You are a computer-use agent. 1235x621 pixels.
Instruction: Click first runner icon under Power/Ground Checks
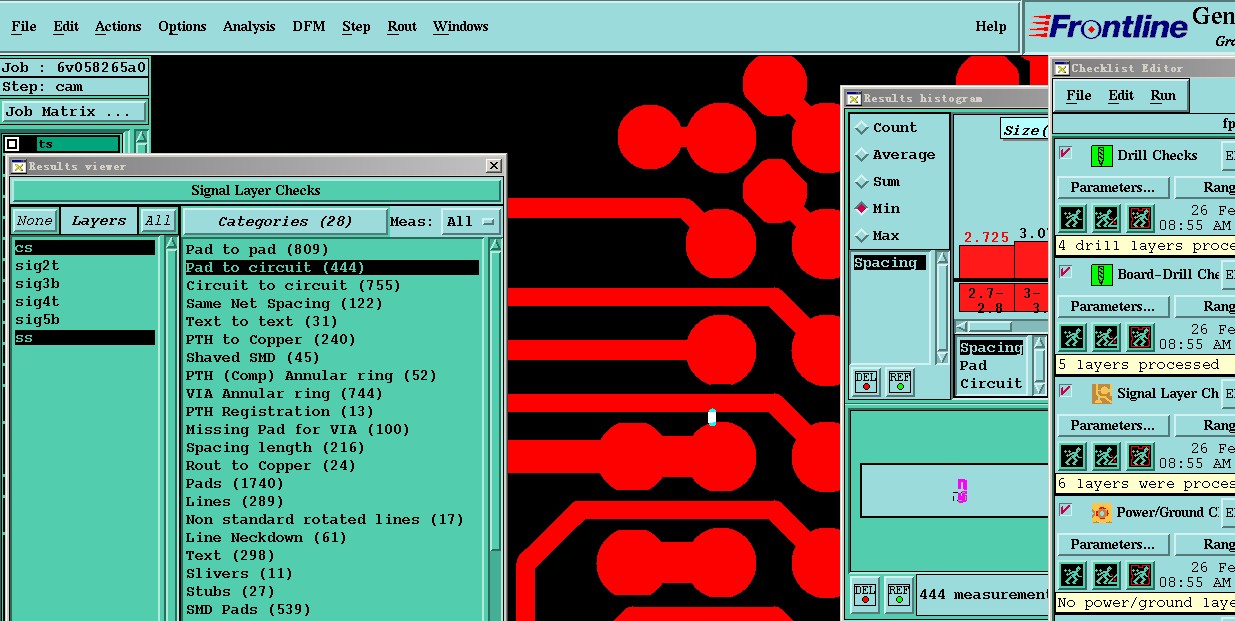coord(1072,575)
